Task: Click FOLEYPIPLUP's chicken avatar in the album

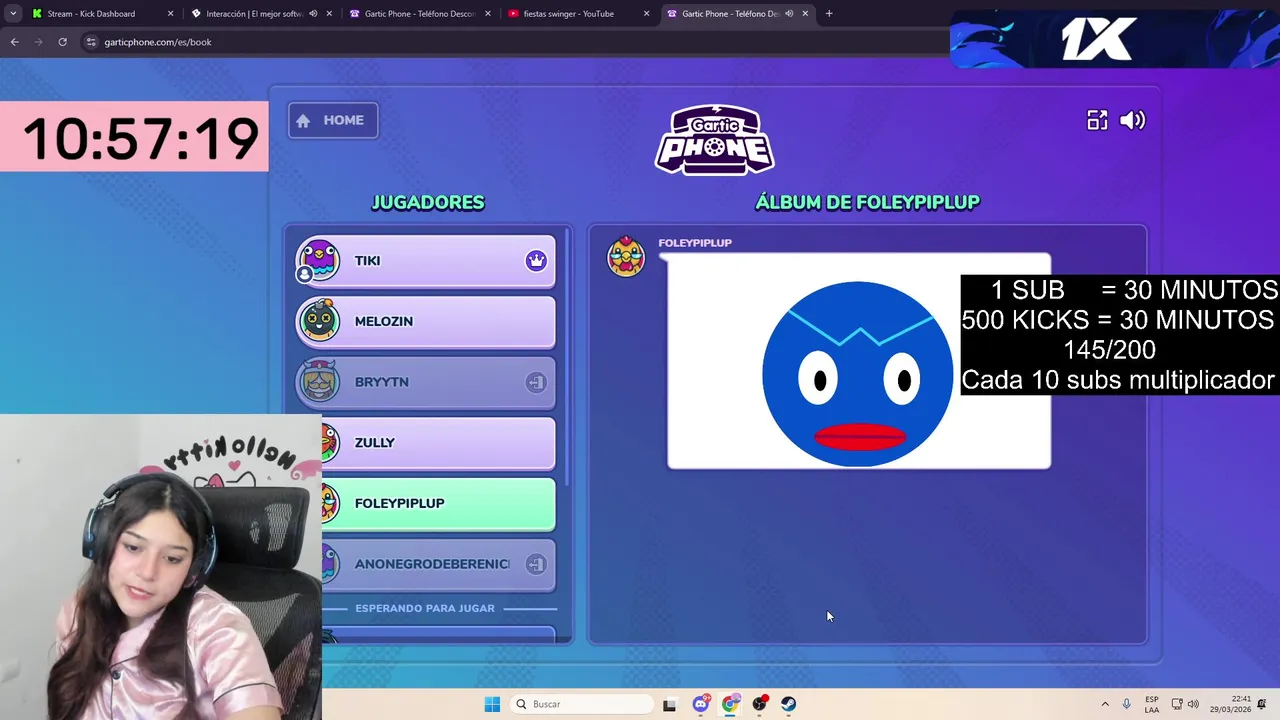Action: point(626,256)
